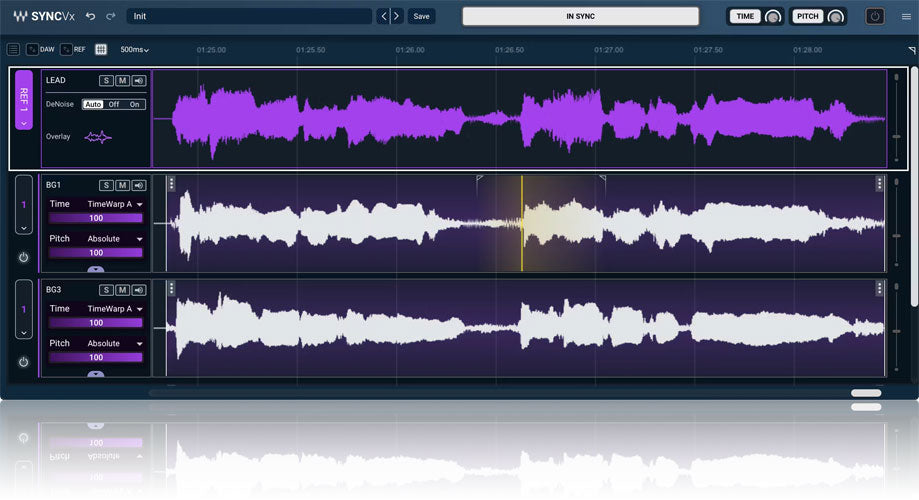The image size is (919, 500).
Task: Toggle the grid view icon
Action: [x=101, y=50]
